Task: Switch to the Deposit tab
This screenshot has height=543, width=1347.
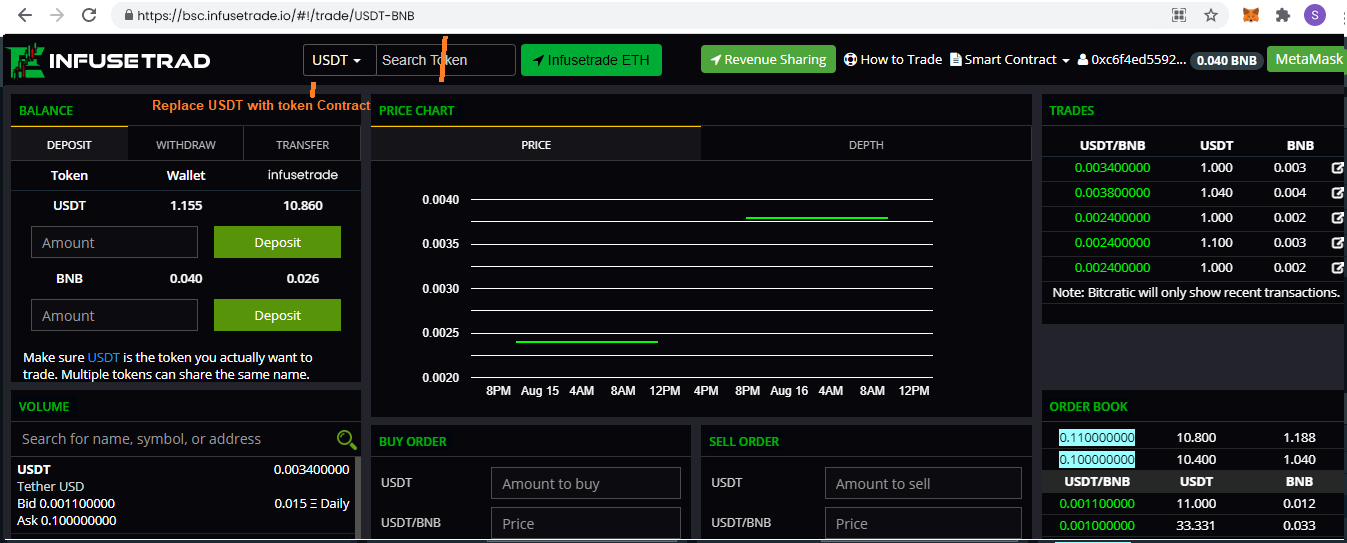Action: 69,145
